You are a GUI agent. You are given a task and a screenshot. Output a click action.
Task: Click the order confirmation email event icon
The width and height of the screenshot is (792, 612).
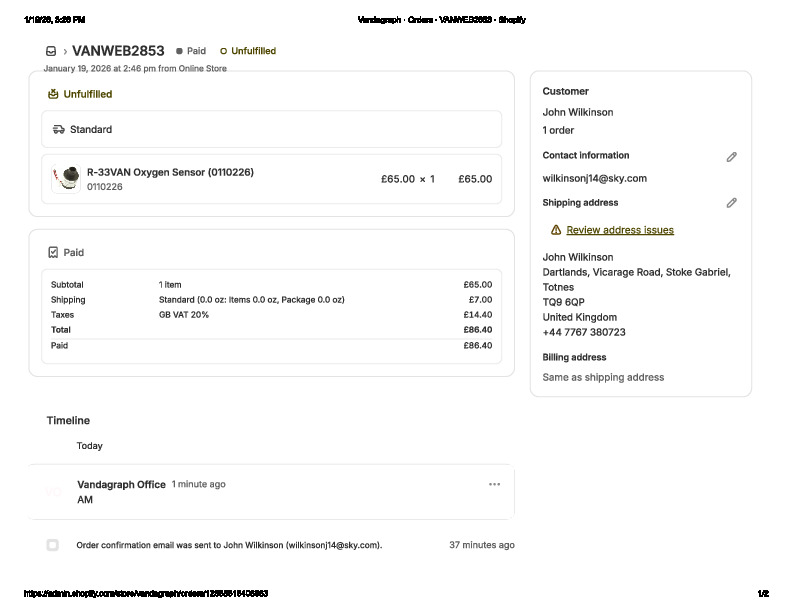pos(52,545)
